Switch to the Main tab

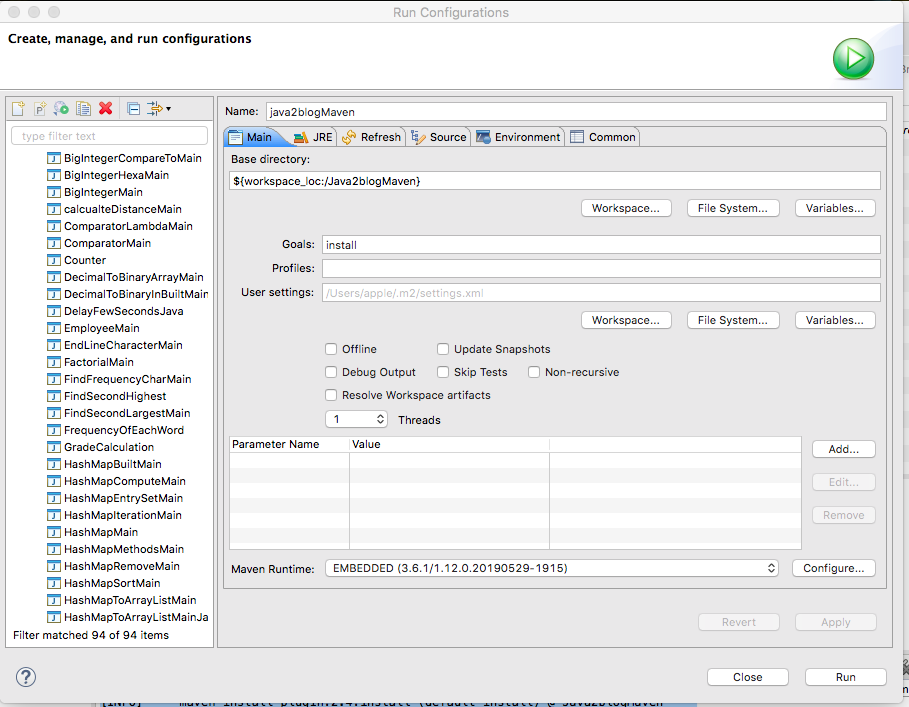pyautogui.click(x=250, y=137)
